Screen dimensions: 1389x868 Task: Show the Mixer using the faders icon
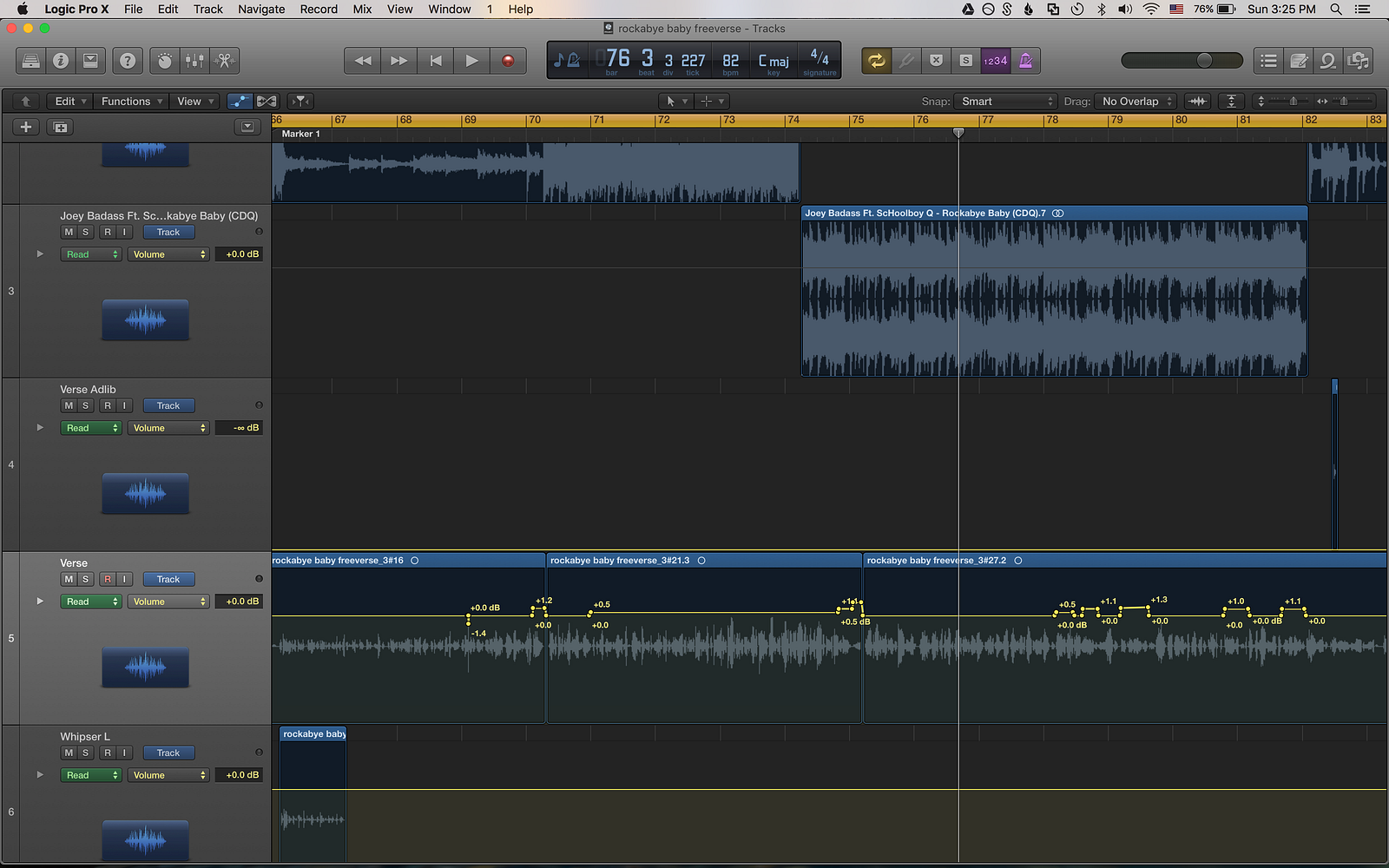[194, 61]
